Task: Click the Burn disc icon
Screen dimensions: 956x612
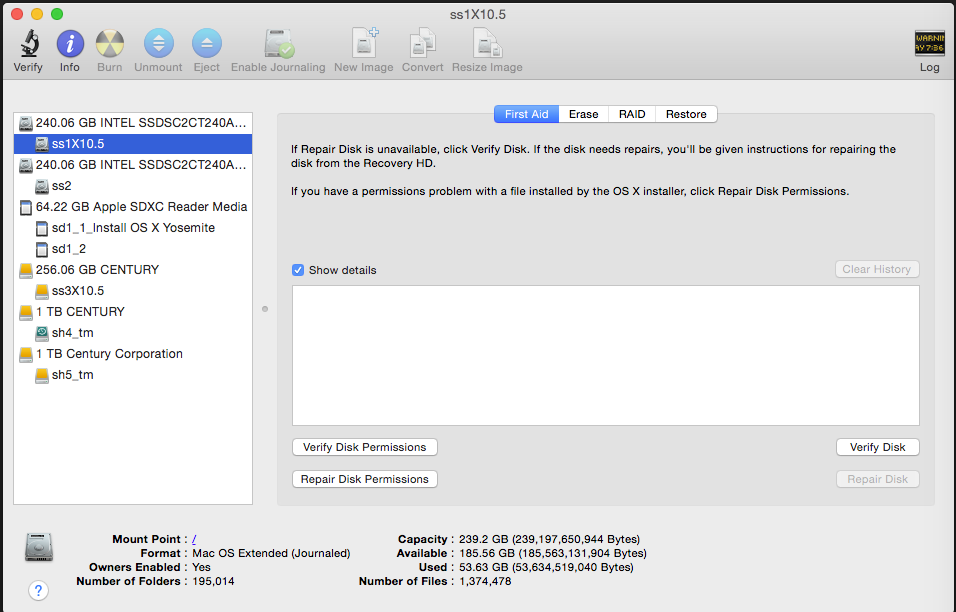Action: coord(109,45)
